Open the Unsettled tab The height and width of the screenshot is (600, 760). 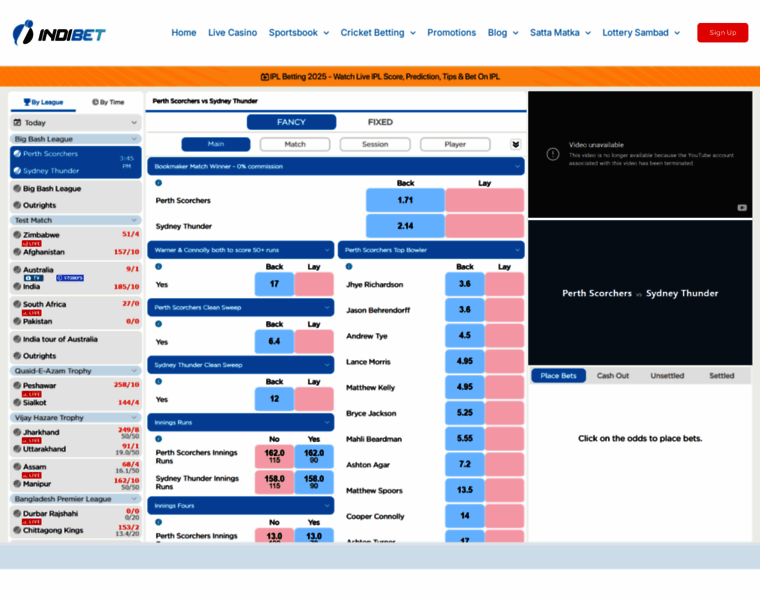(x=667, y=376)
